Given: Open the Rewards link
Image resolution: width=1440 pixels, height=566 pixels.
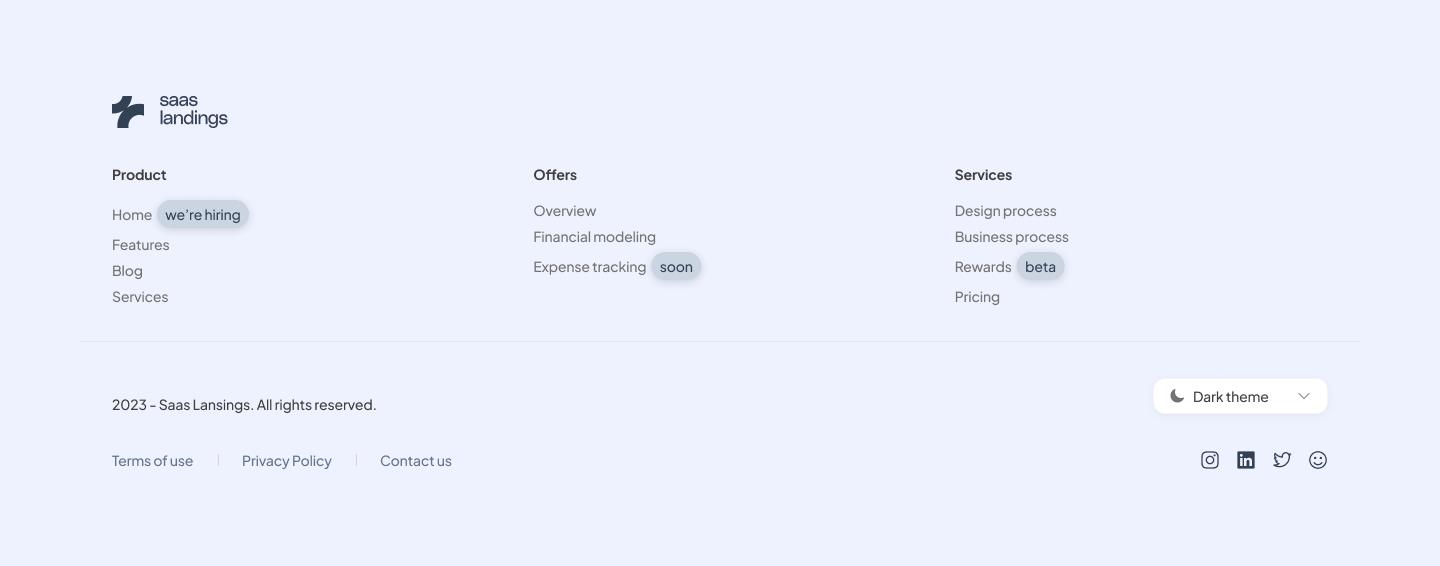Looking at the screenshot, I should (x=983, y=267).
